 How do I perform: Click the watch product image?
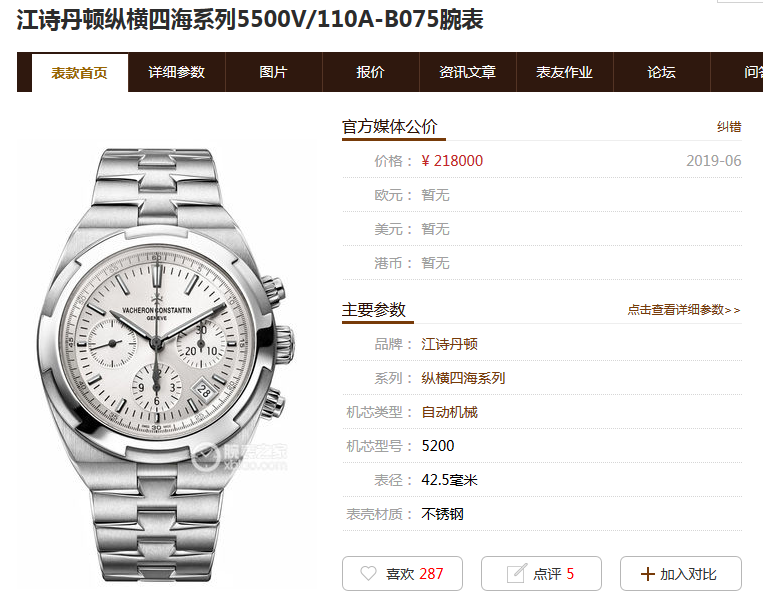(x=166, y=365)
